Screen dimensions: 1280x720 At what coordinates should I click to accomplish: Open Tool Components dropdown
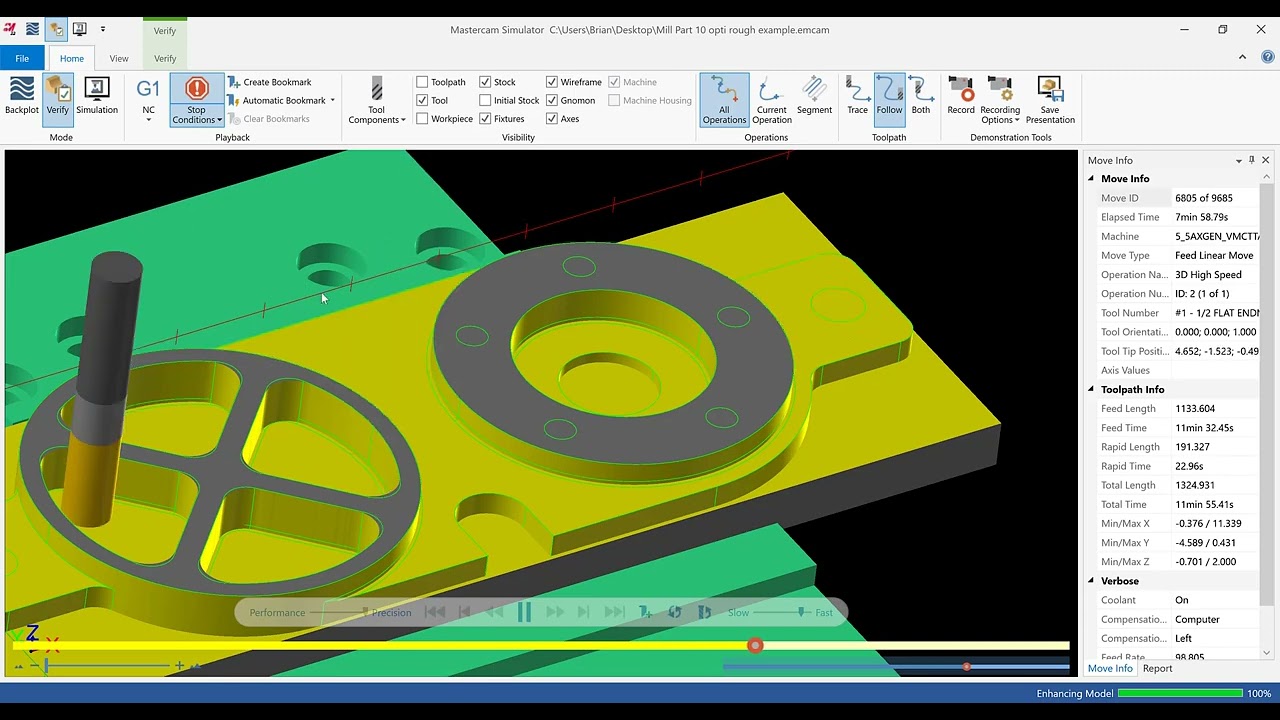(x=376, y=100)
